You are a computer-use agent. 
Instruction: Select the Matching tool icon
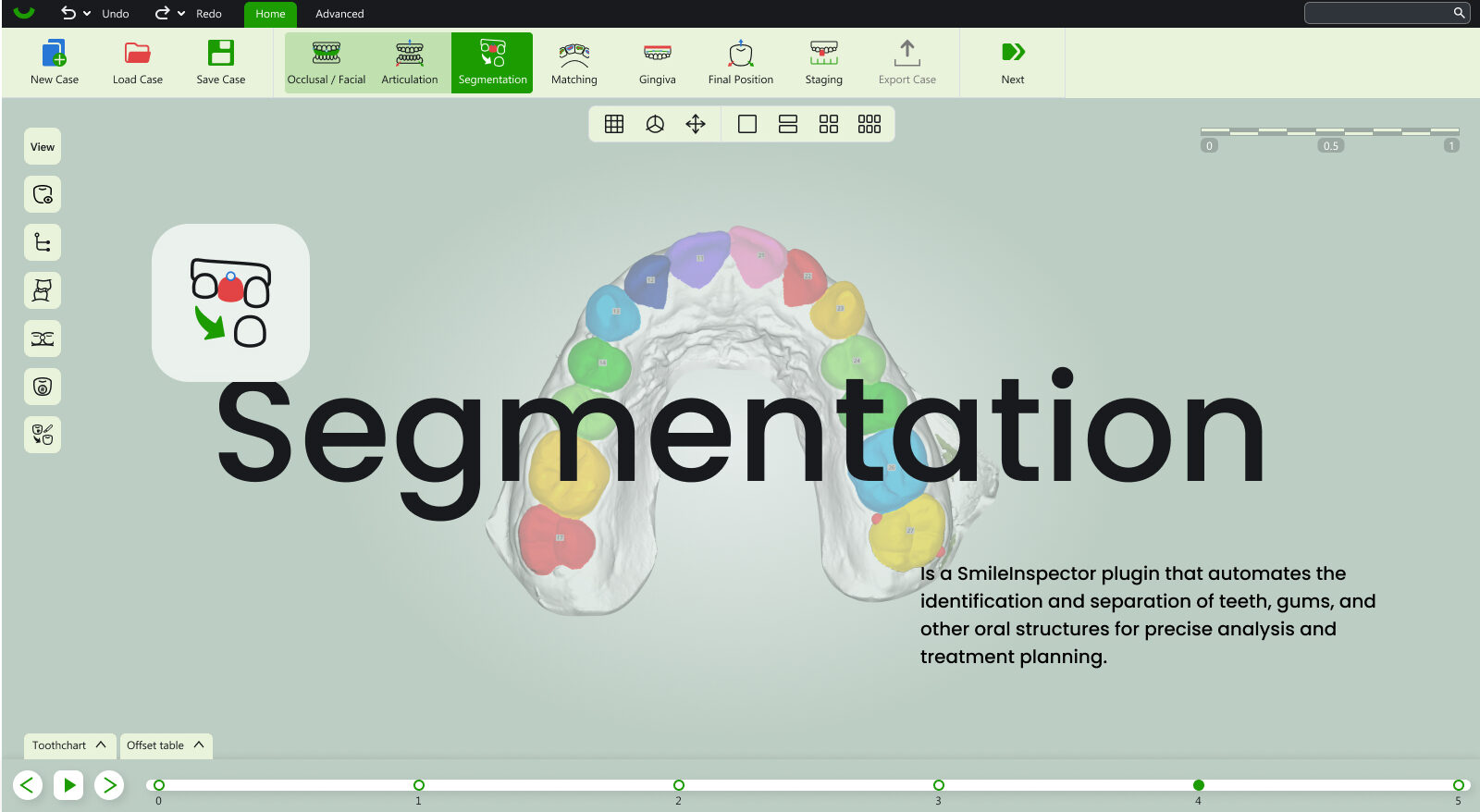pyautogui.click(x=574, y=54)
